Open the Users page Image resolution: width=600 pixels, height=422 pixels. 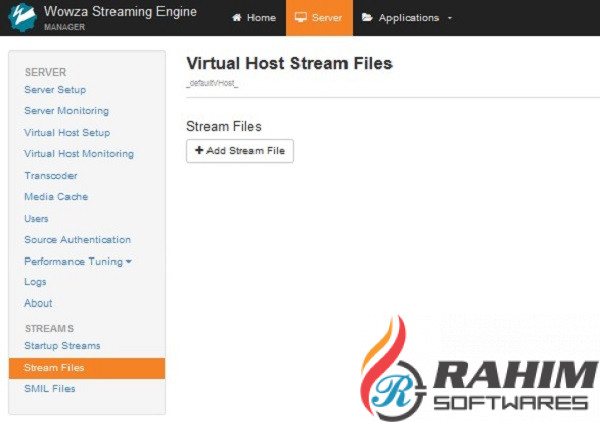36,218
